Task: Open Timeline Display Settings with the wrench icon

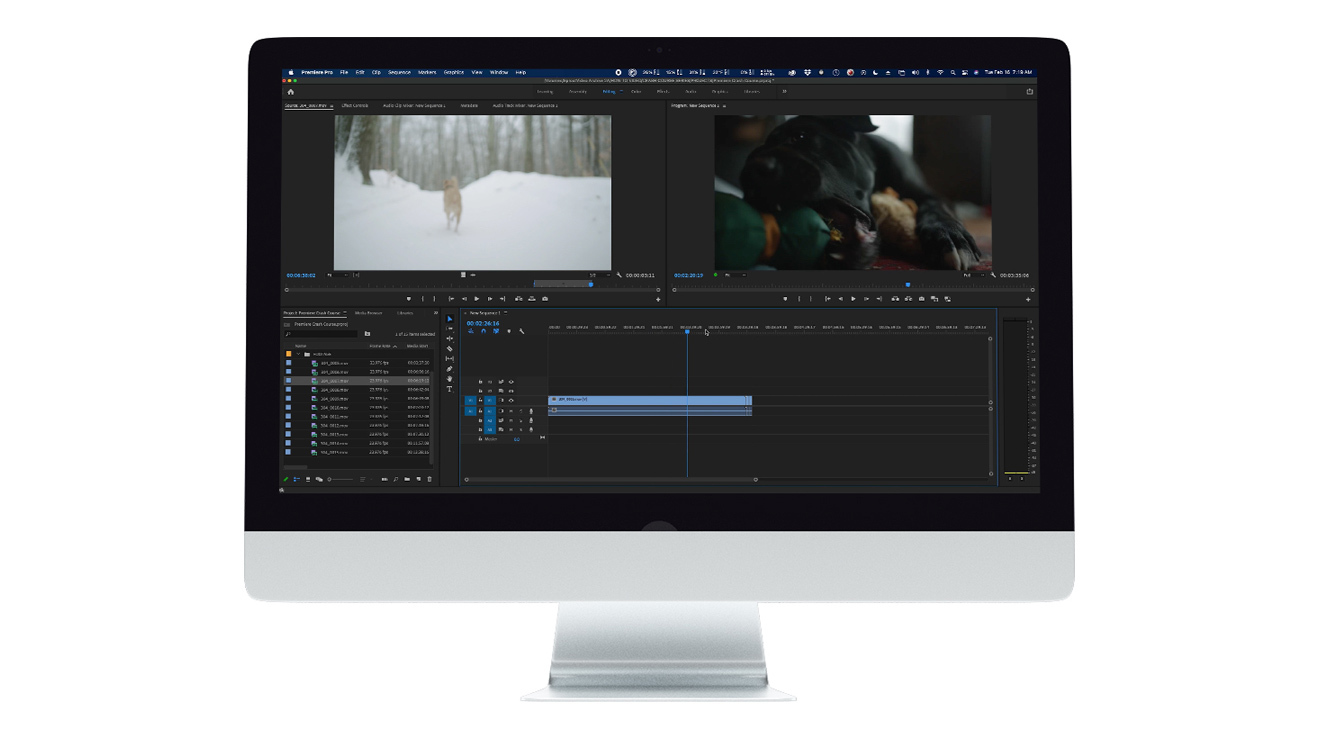Action: (x=522, y=331)
